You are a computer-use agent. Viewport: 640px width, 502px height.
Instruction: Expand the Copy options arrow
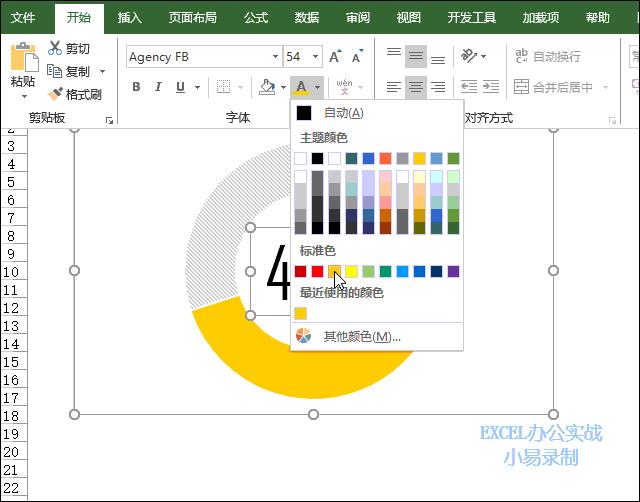(102, 71)
